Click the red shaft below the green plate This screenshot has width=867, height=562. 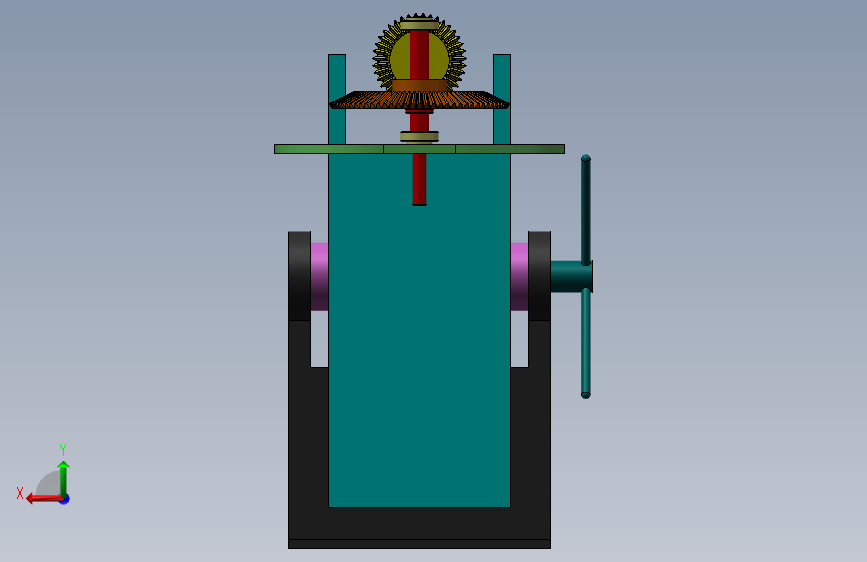click(x=419, y=180)
